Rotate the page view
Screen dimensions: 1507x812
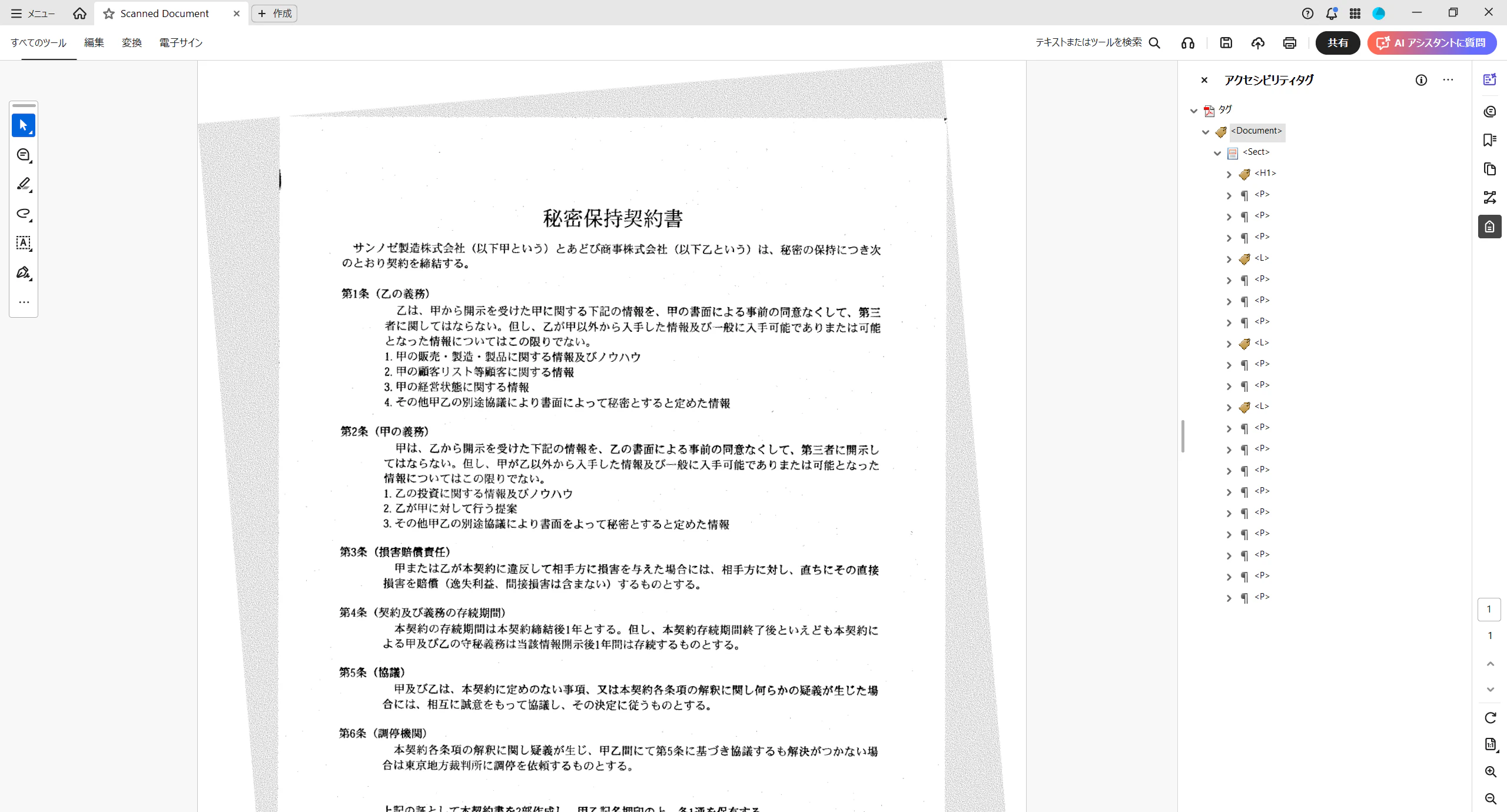click(1491, 718)
